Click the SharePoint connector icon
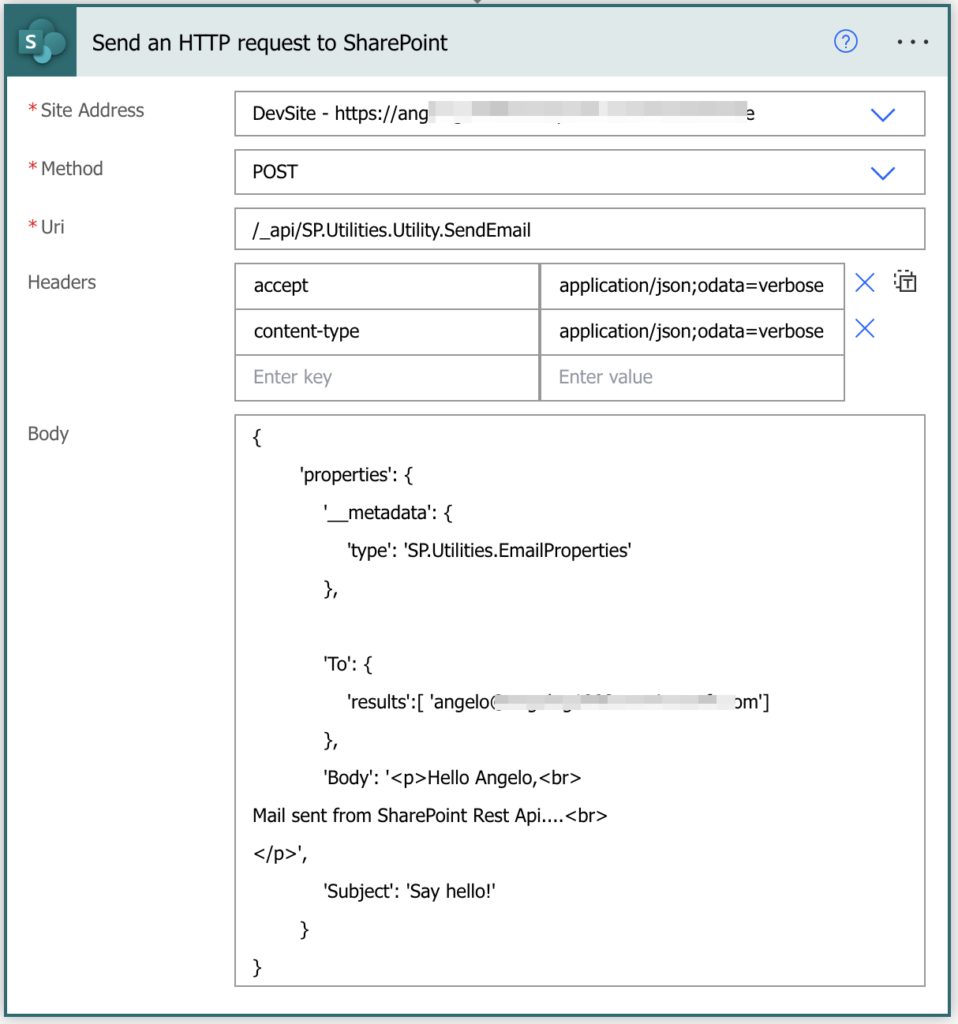 (x=41, y=42)
